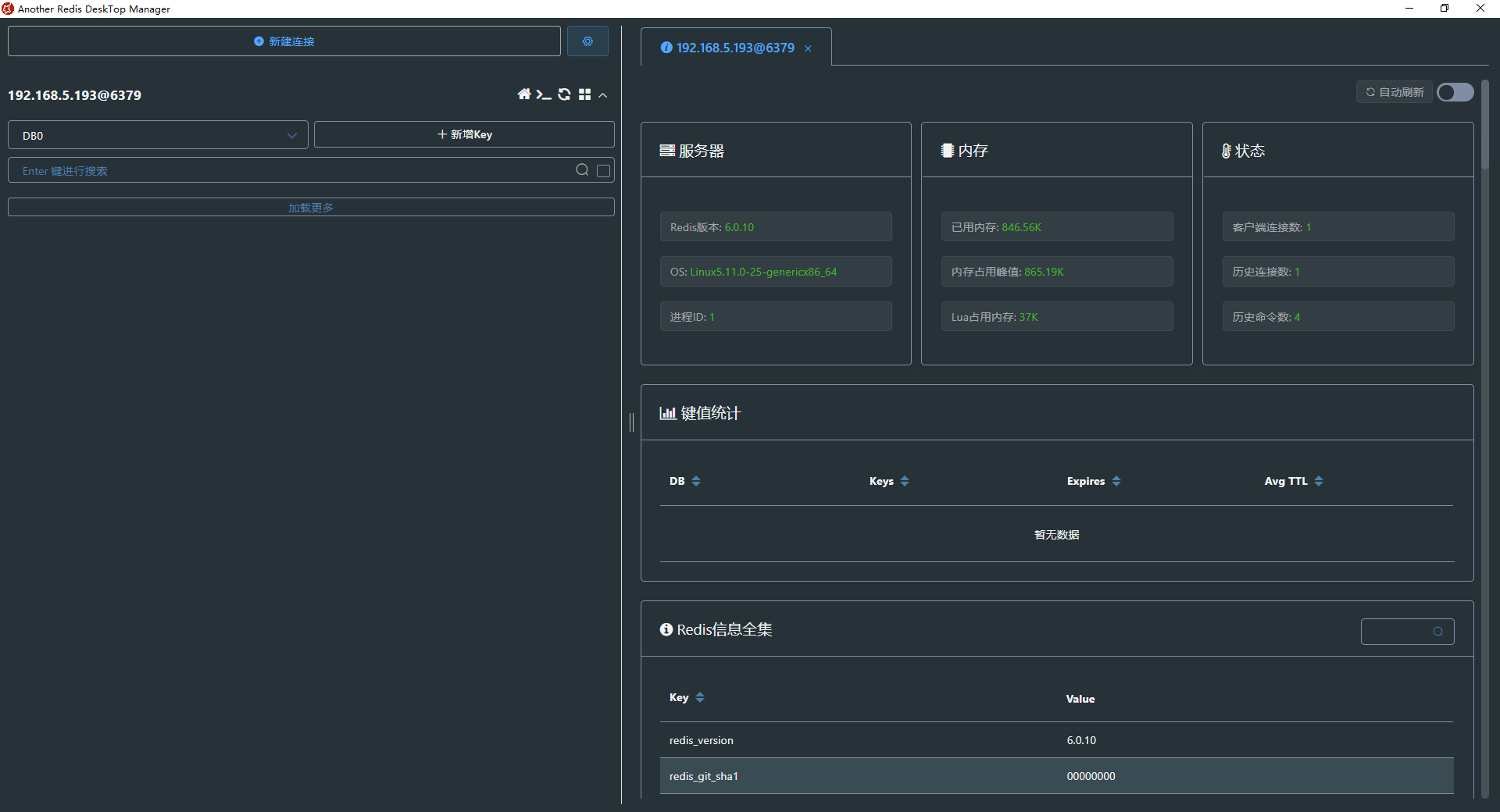The height and width of the screenshot is (812, 1500).
Task: Click the search magnifier in the key filter
Action: pos(582,169)
